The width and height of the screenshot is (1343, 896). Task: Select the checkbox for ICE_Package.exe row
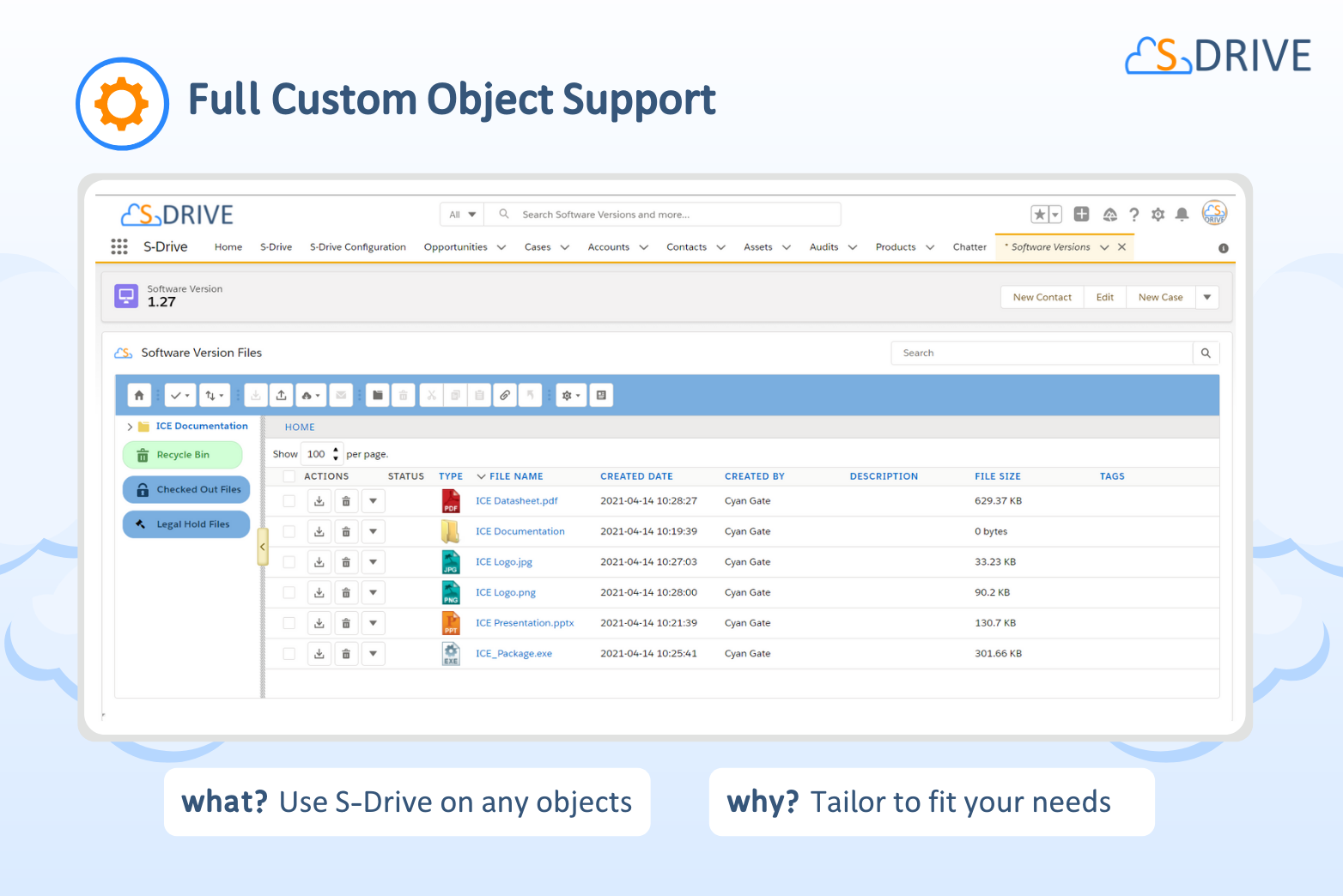click(289, 653)
